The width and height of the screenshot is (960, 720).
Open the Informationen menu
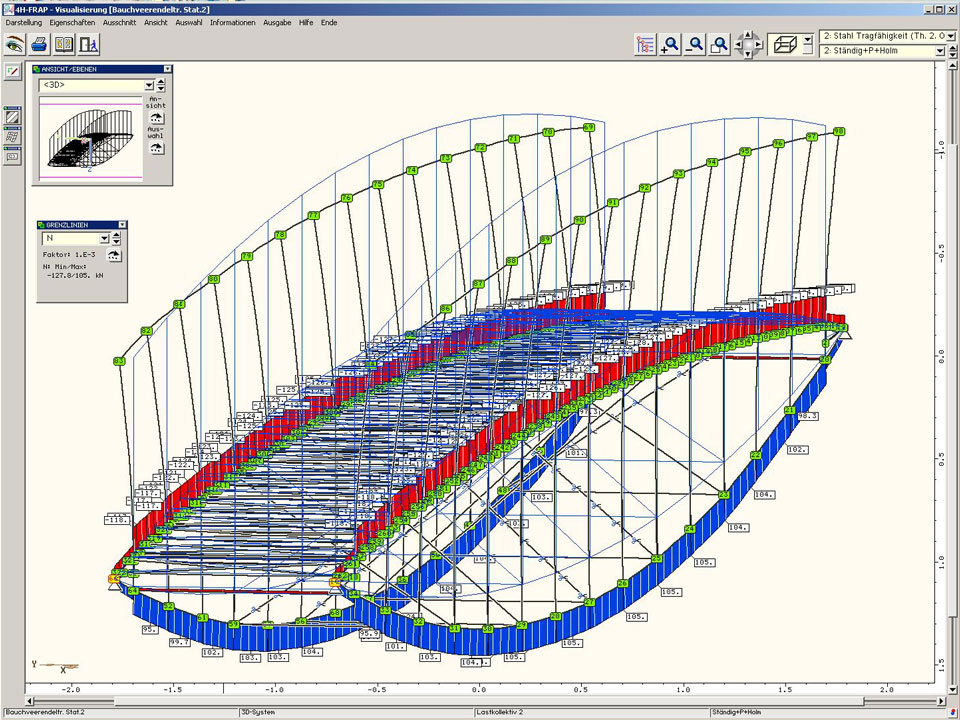(233, 22)
